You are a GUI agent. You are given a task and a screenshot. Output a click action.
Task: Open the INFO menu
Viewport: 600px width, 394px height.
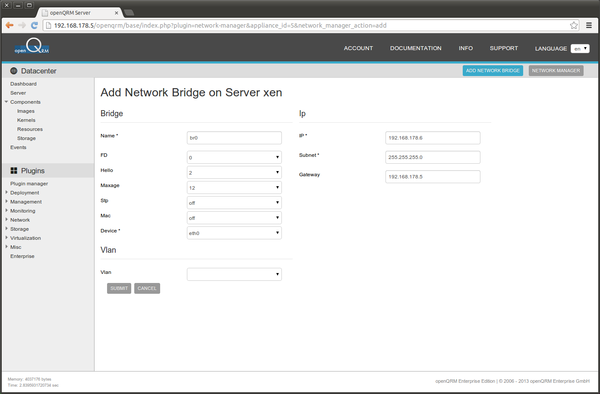pos(466,48)
